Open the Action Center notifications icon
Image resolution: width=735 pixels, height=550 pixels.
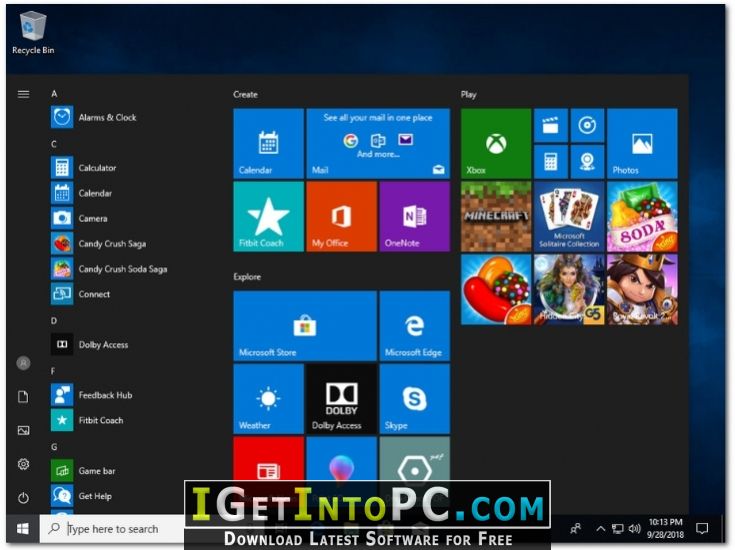702,529
